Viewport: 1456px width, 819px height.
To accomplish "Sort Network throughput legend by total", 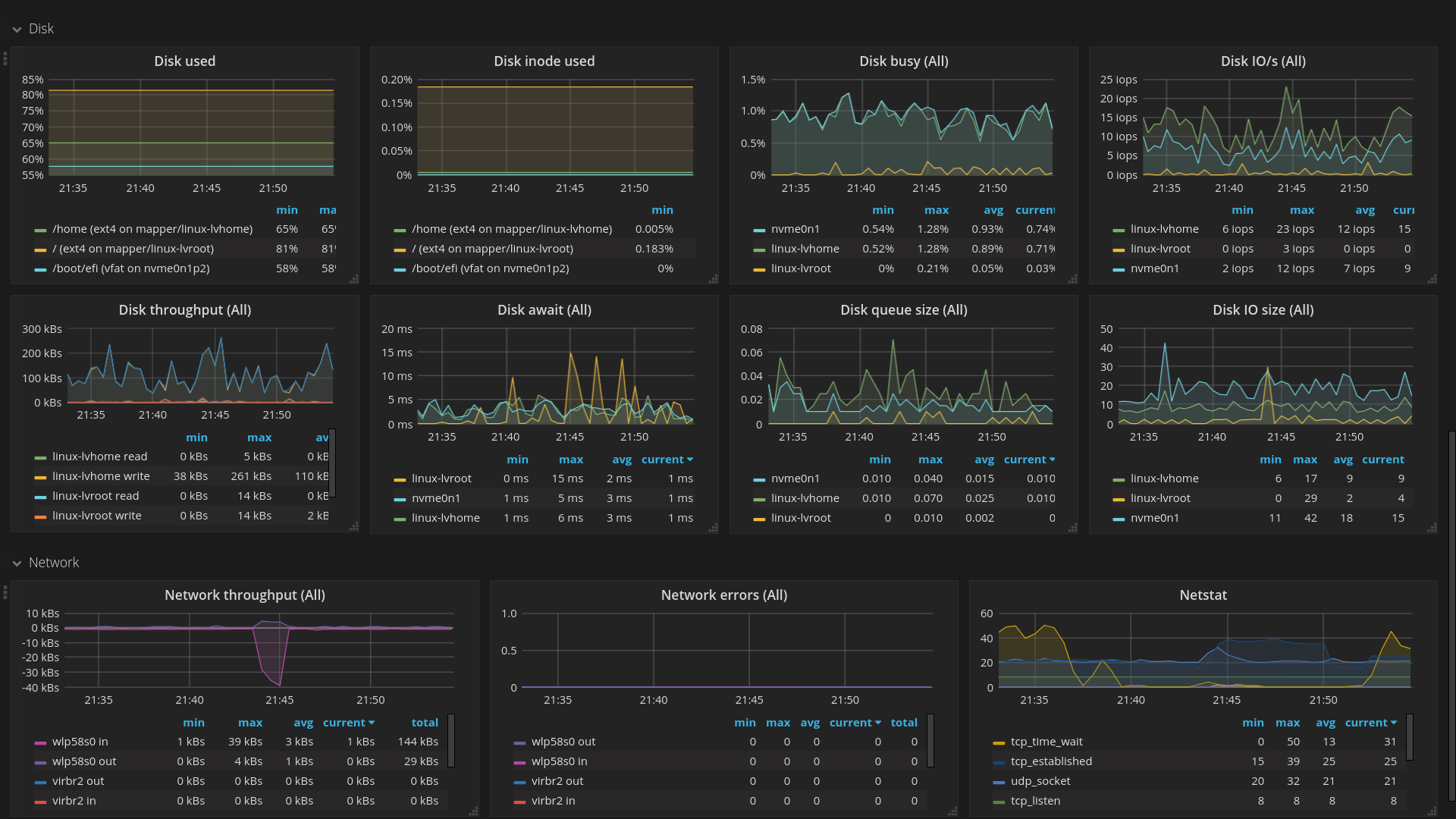I will point(425,723).
